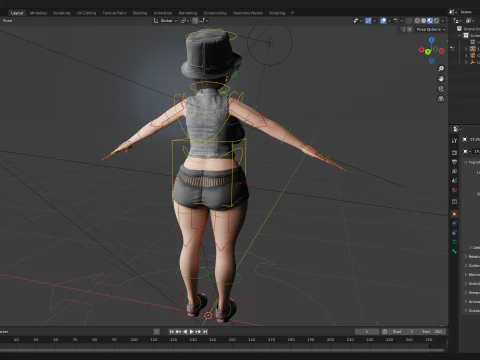Click the green Y axis on the gizmo
The width and height of the screenshot is (480, 360).
[428, 52]
